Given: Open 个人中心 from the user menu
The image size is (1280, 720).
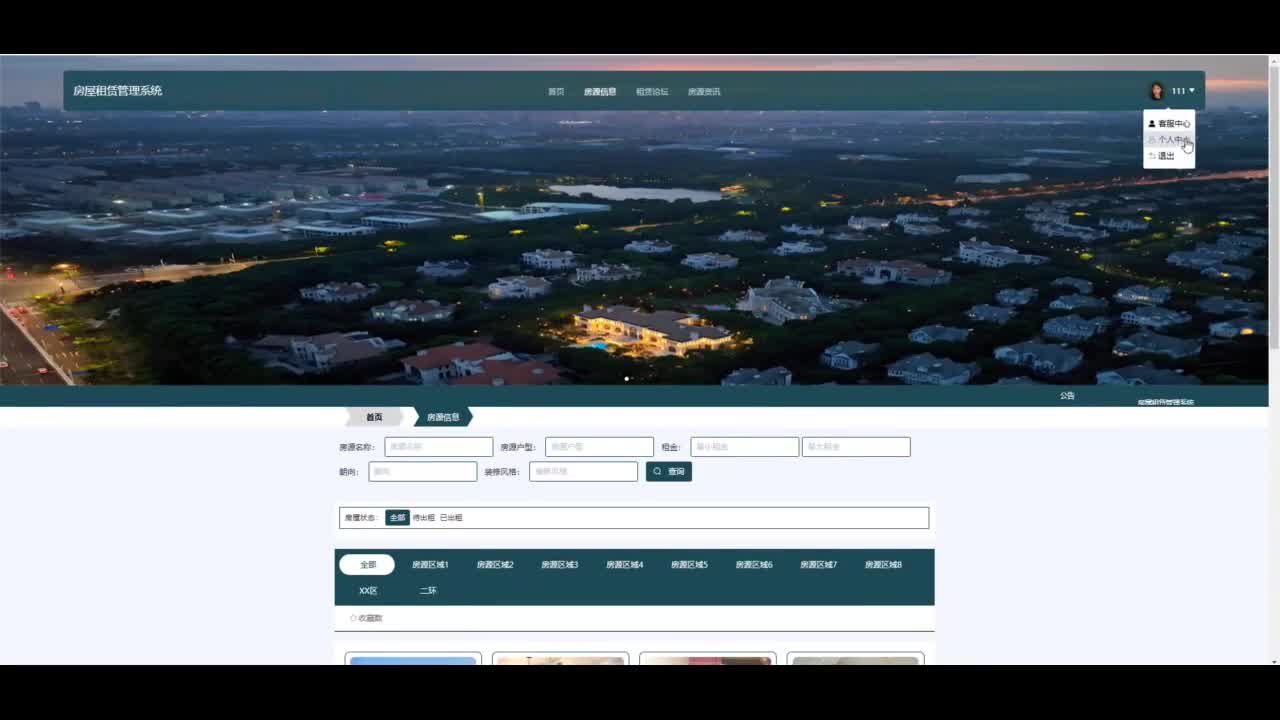Looking at the screenshot, I should [x=1169, y=140].
